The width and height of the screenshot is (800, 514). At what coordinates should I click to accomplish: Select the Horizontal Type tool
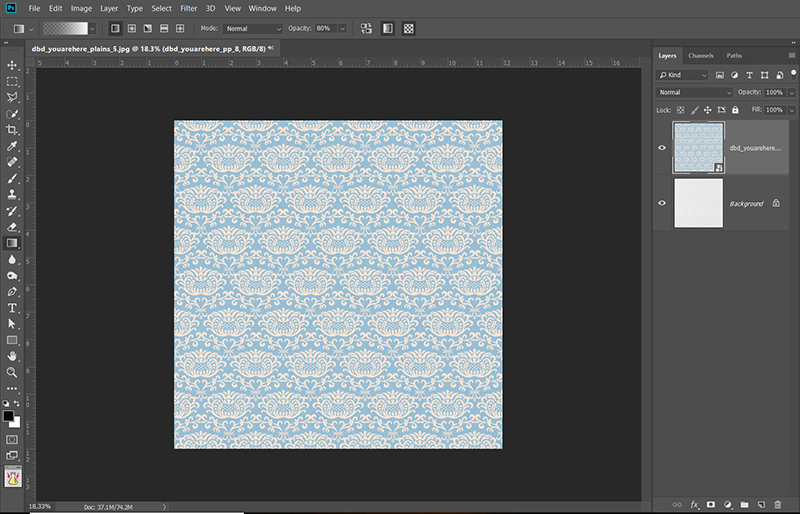pyautogui.click(x=12, y=307)
